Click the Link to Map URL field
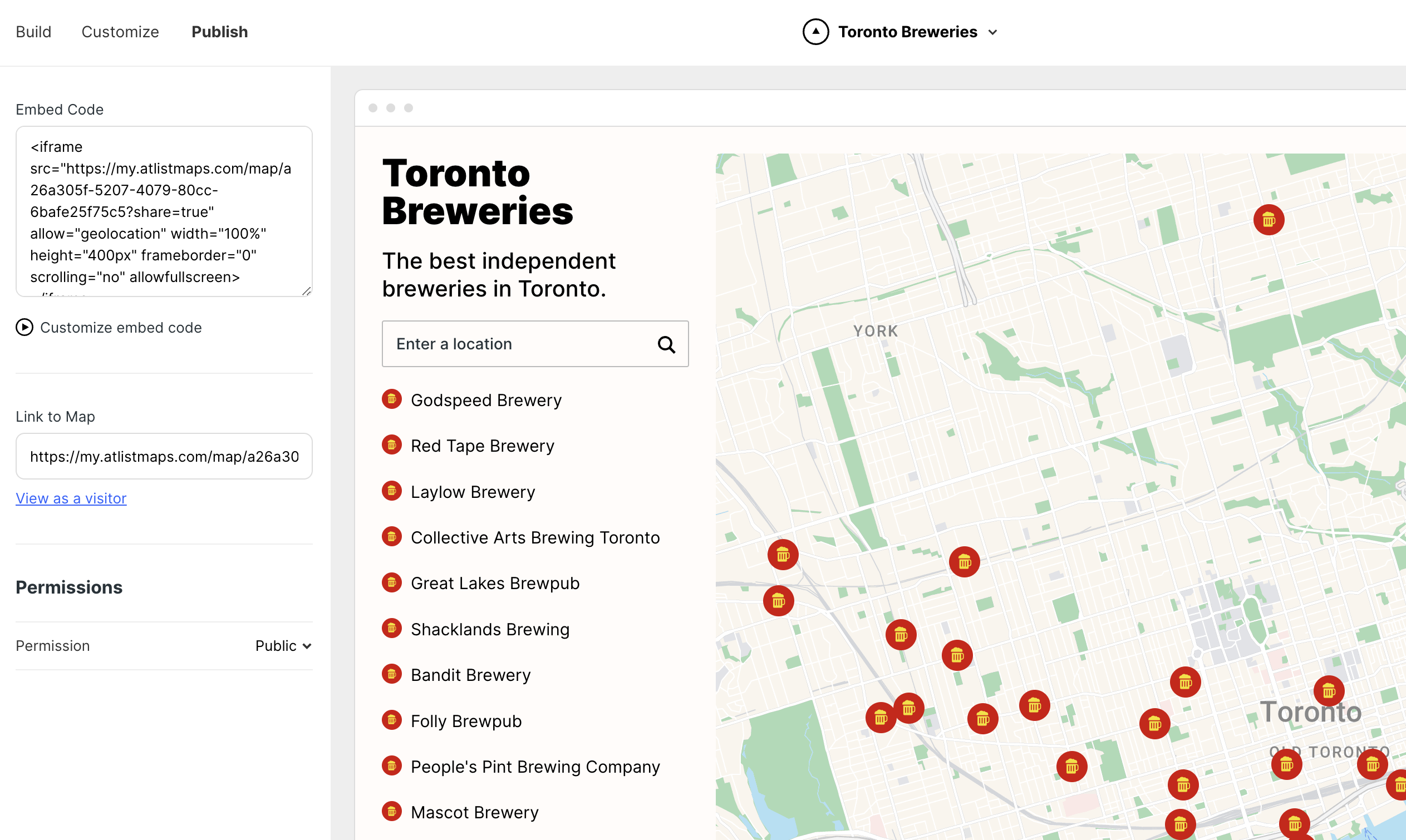 (x=164, y=456)
